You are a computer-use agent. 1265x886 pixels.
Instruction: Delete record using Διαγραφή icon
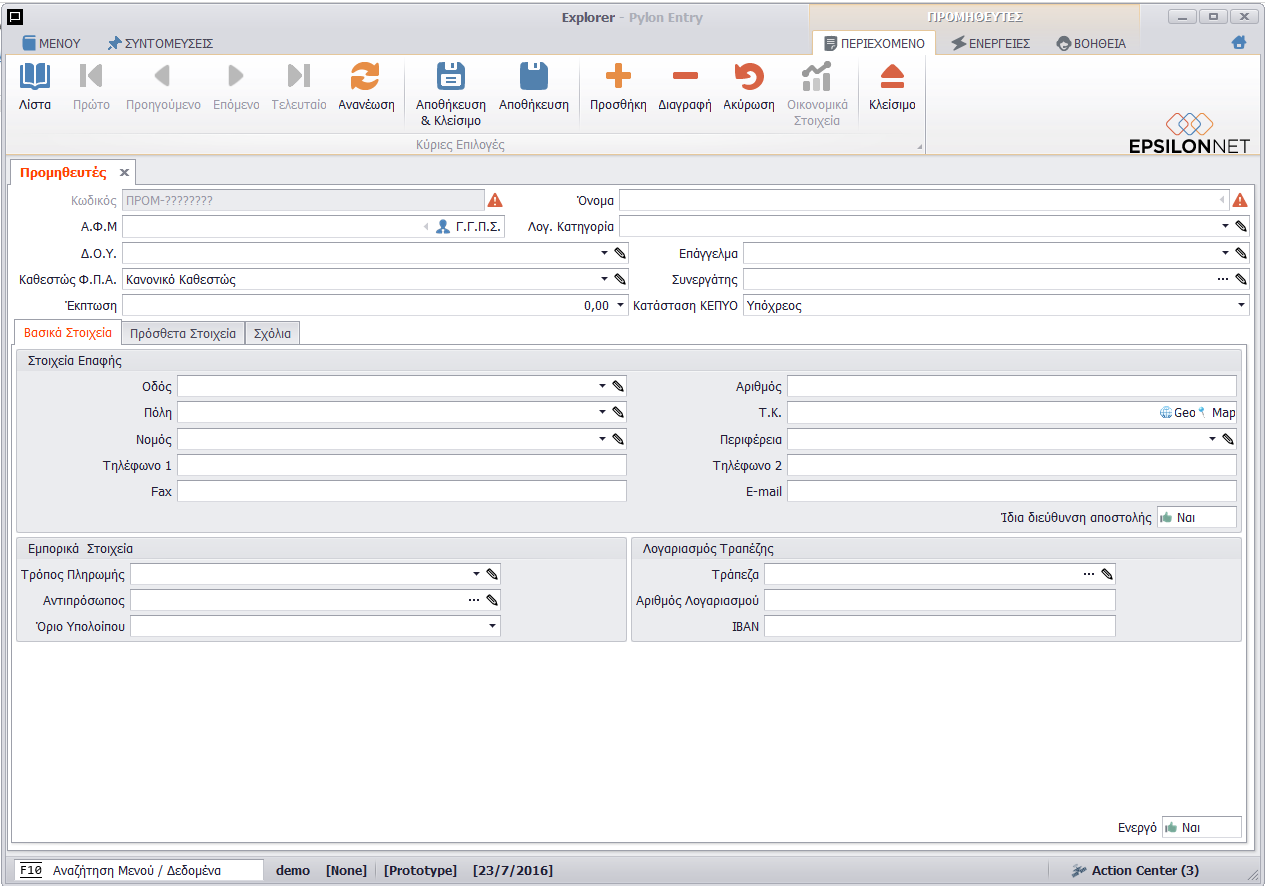click(685, 77)
